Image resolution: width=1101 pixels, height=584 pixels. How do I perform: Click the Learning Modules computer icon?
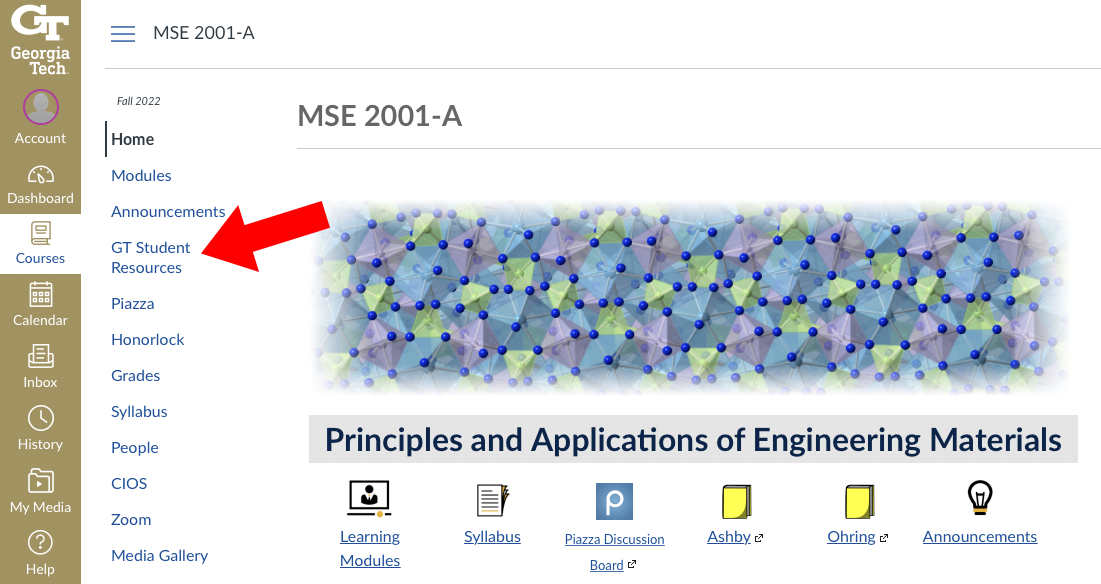369,499
